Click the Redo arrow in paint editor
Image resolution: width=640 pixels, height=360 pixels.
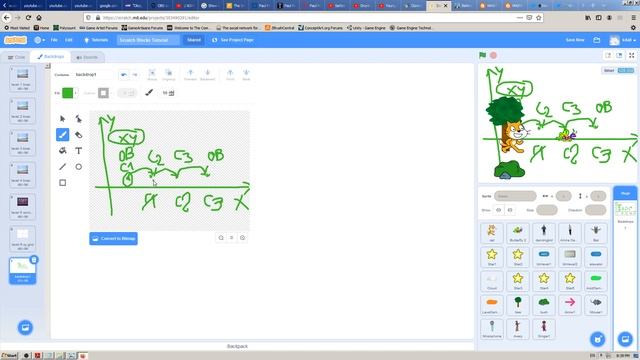134,74
